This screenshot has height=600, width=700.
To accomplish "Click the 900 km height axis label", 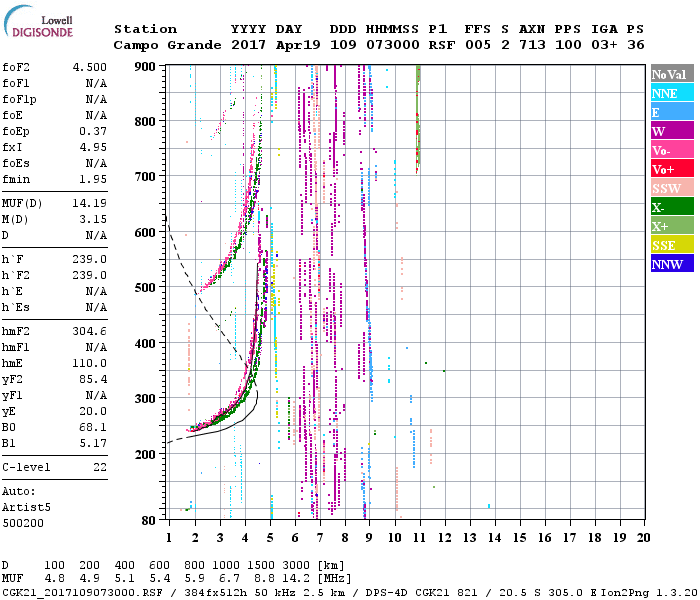I will coord(145,67).
